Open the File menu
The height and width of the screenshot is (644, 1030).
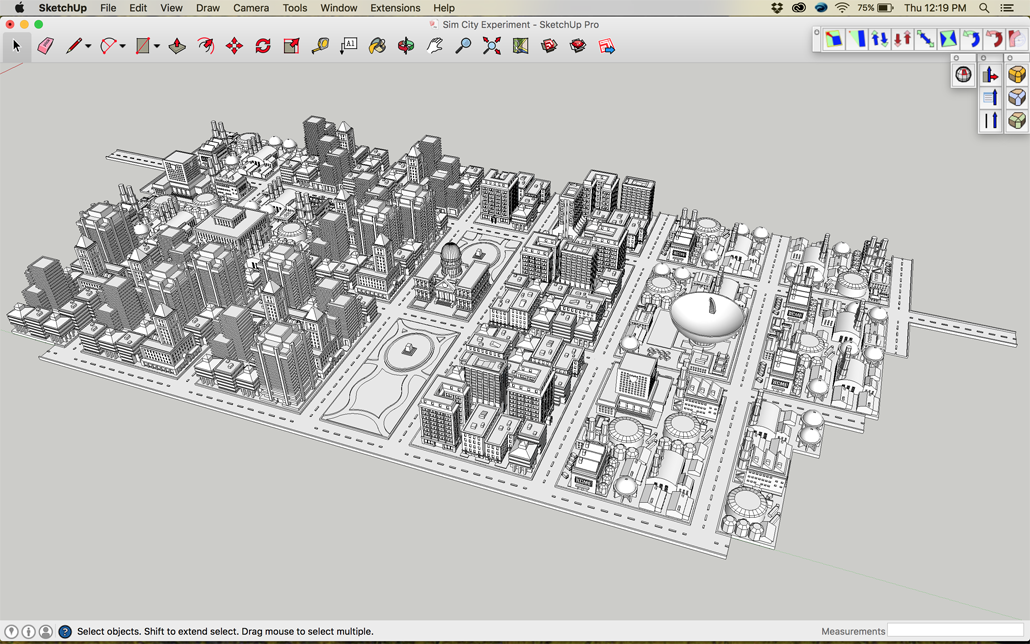(108, 8)
